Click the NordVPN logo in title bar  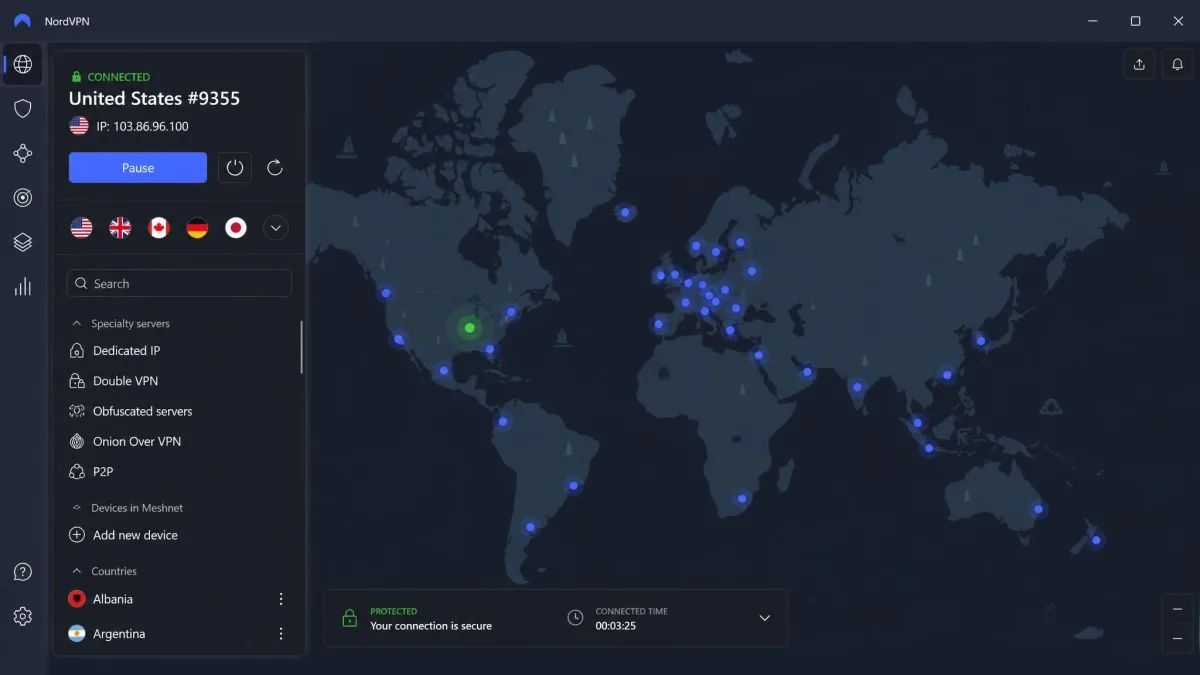click(22, 21)
